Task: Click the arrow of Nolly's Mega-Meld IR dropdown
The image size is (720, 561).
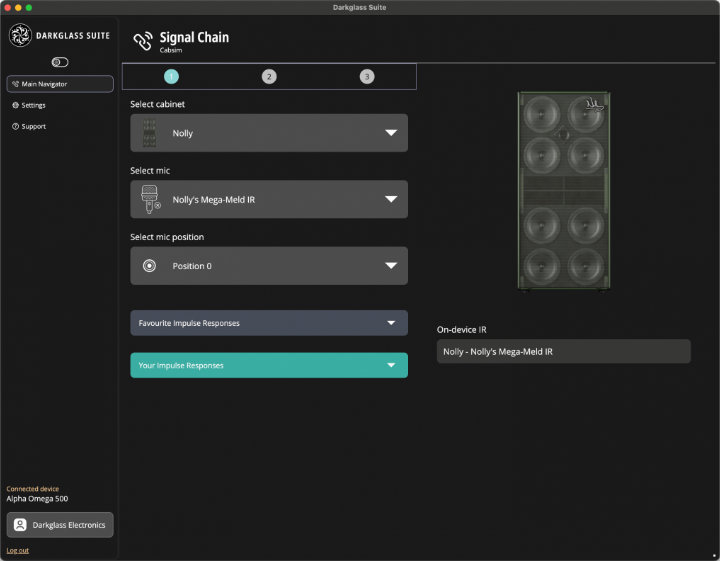Action: [391, 199]
